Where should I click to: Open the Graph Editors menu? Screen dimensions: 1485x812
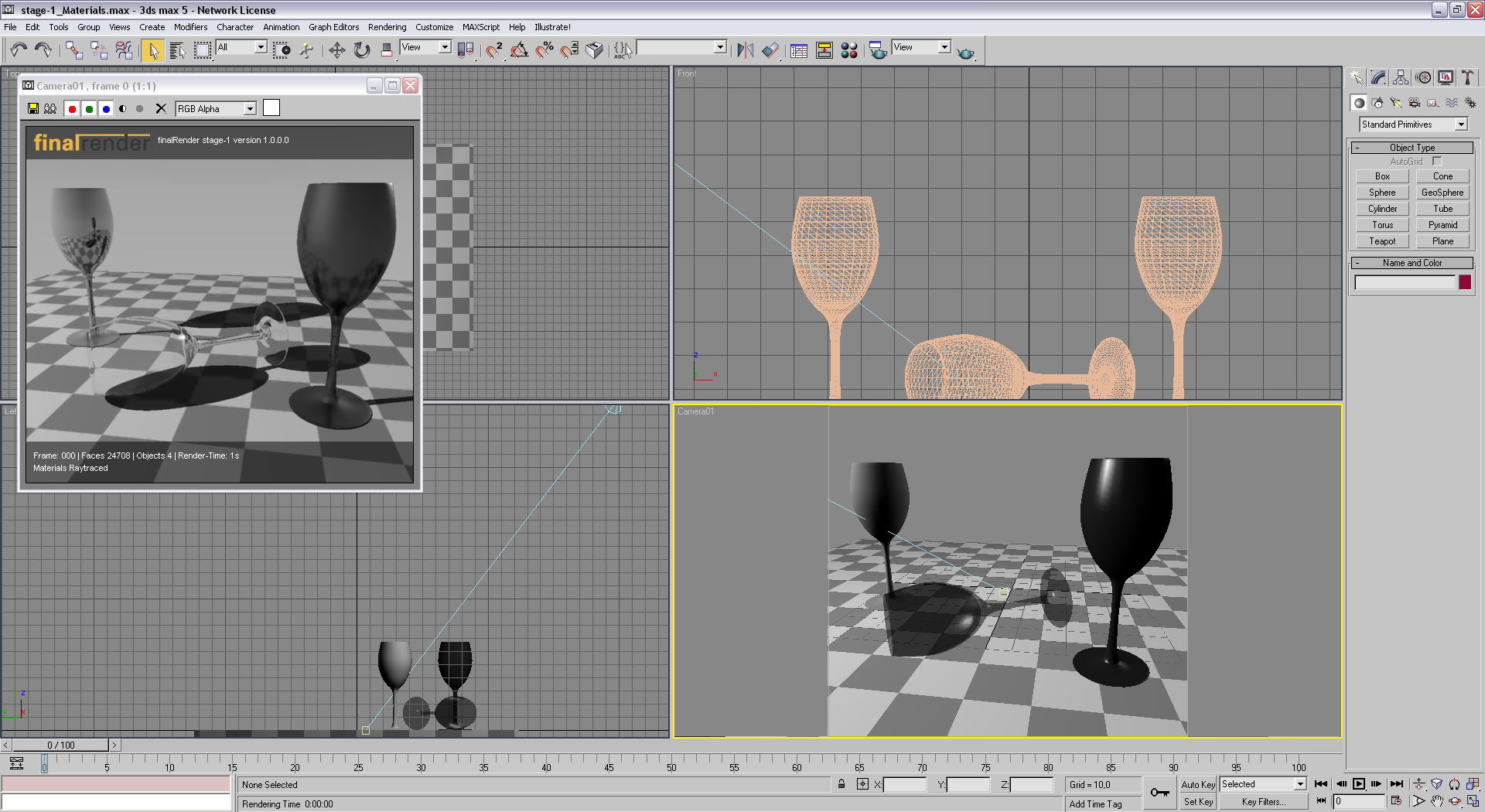click(334, 27)
